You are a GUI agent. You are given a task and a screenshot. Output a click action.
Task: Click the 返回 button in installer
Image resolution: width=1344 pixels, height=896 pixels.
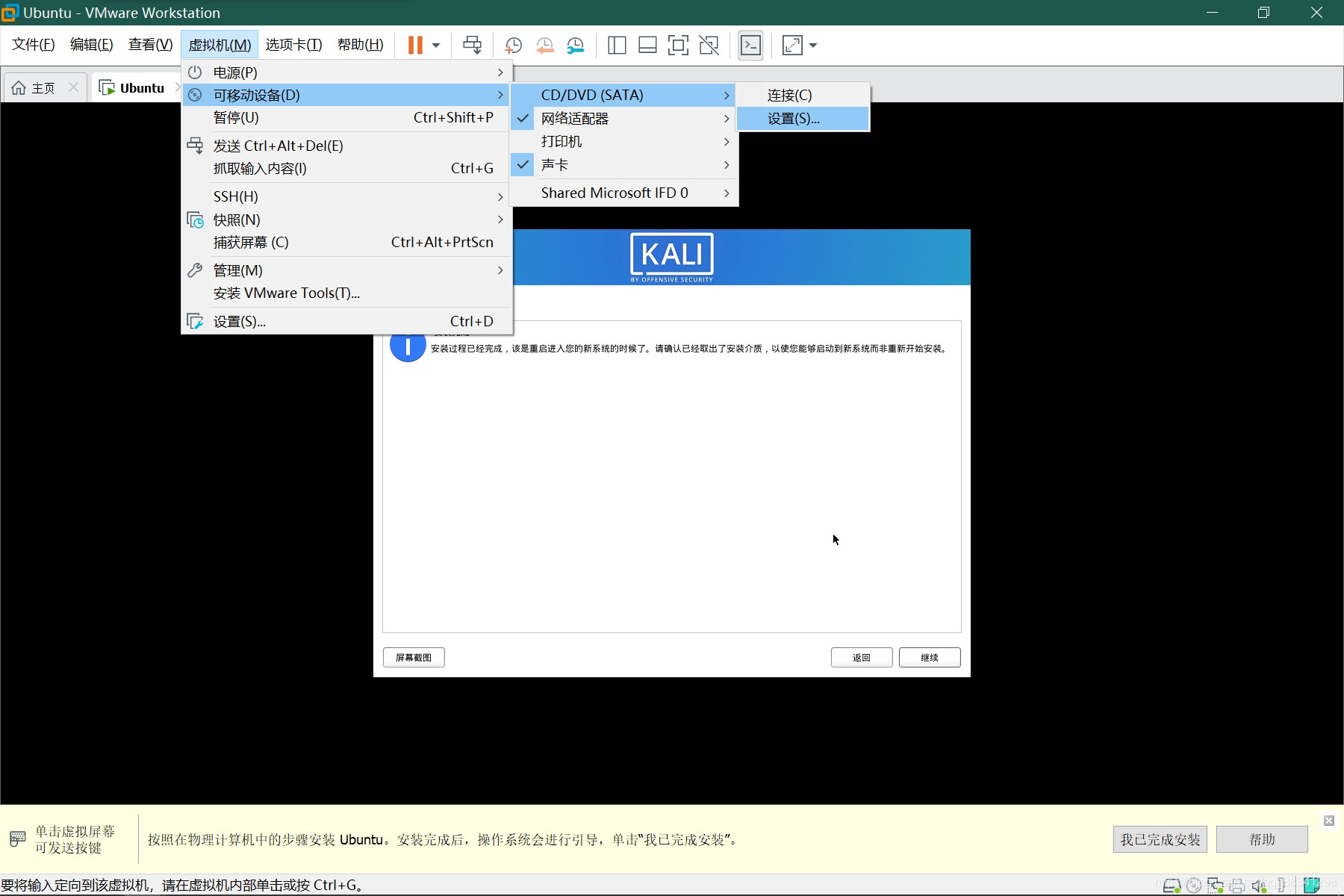click(x=862, y=657)
